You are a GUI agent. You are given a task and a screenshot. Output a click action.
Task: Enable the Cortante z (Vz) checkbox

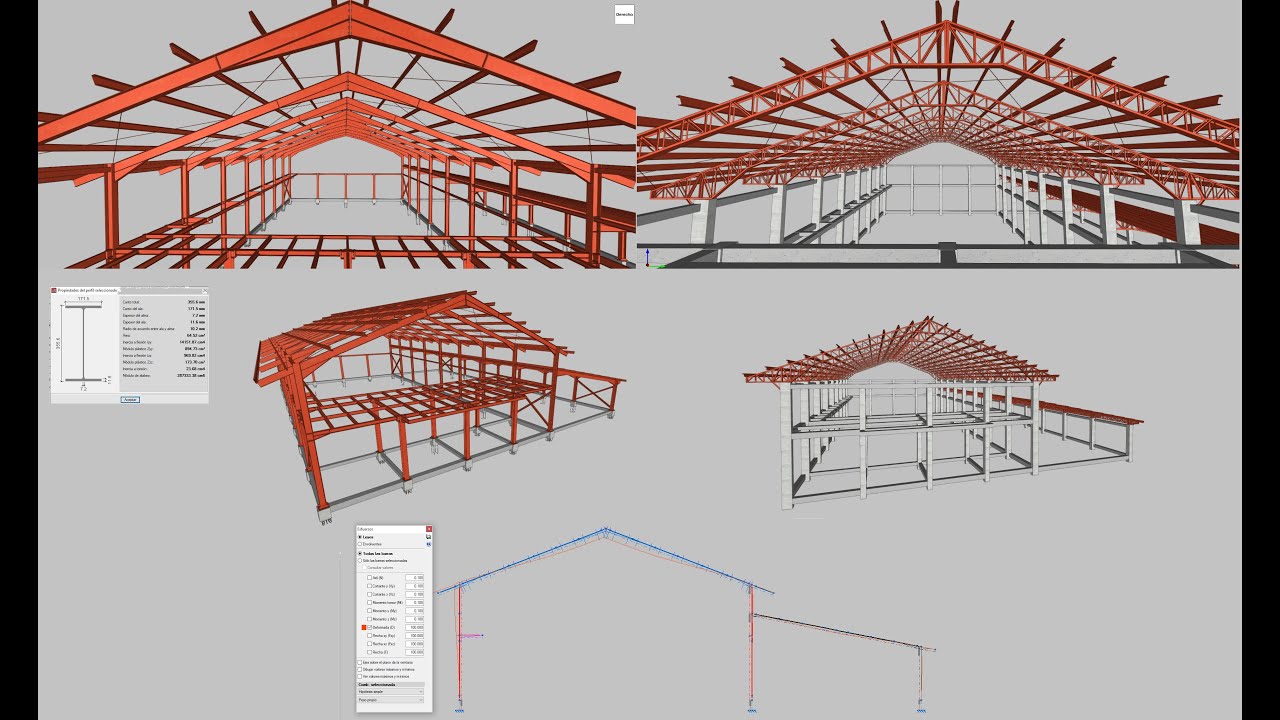coord(369,594)
